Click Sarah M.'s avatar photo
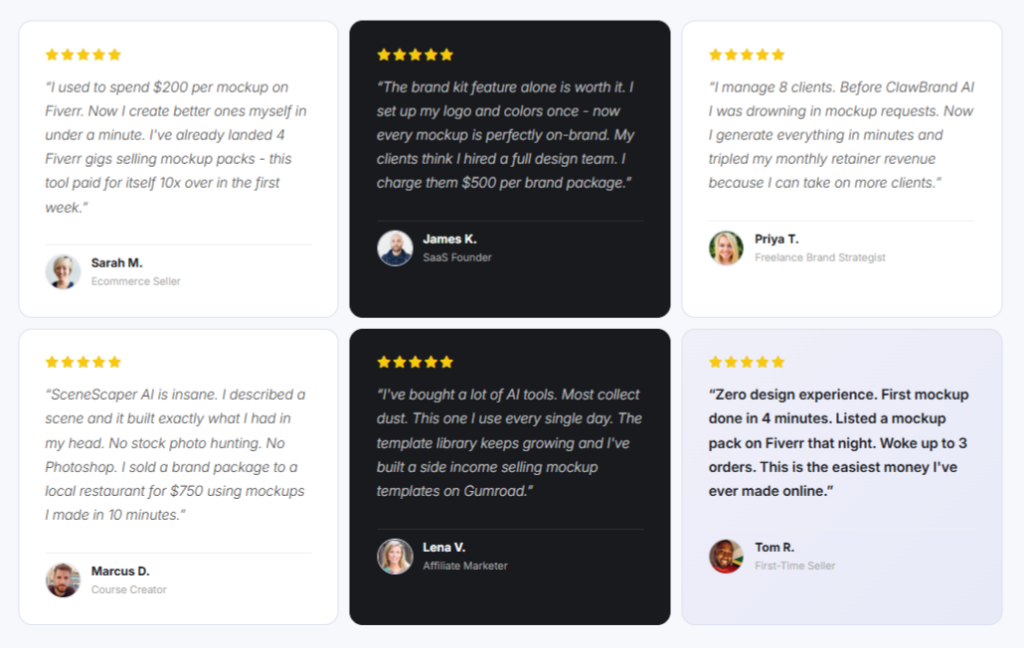 63,271
